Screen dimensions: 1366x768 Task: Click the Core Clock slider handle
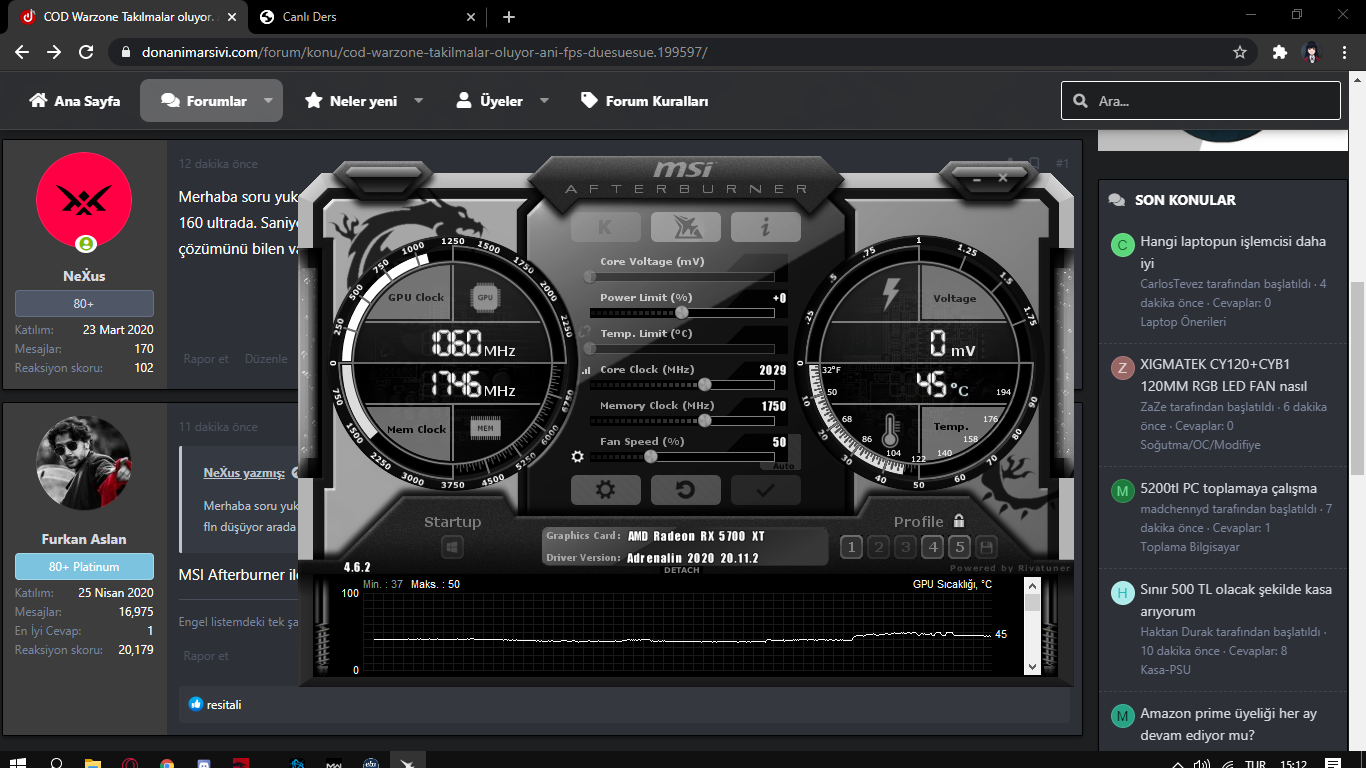point(705,384)
